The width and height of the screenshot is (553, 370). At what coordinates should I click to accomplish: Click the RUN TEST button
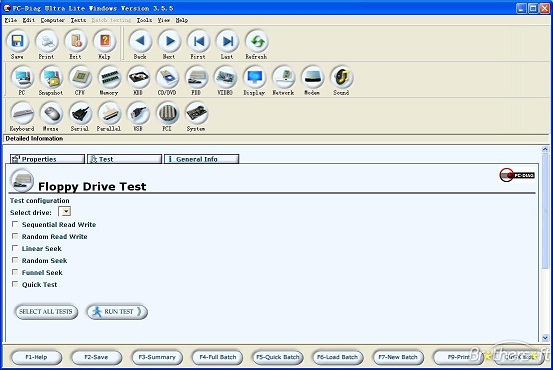pos(117,312)
